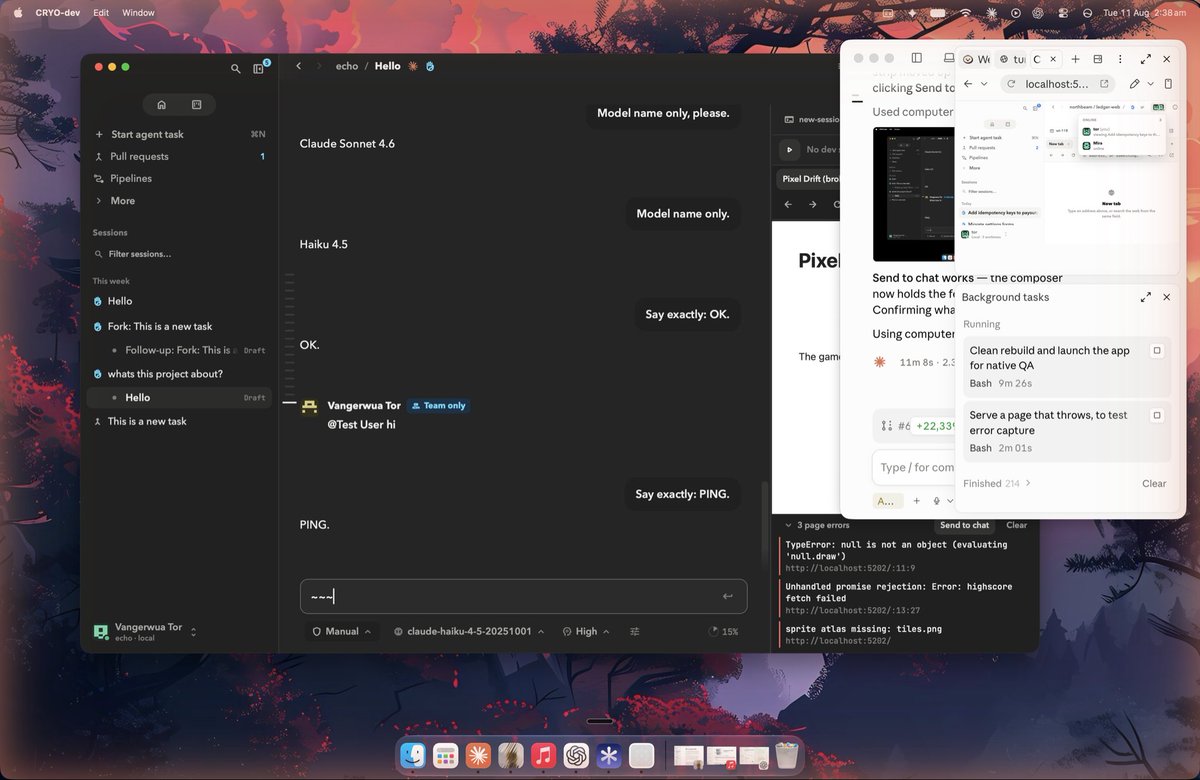Open Trash in the Dock
The image size is (1200, 780).
787,756
